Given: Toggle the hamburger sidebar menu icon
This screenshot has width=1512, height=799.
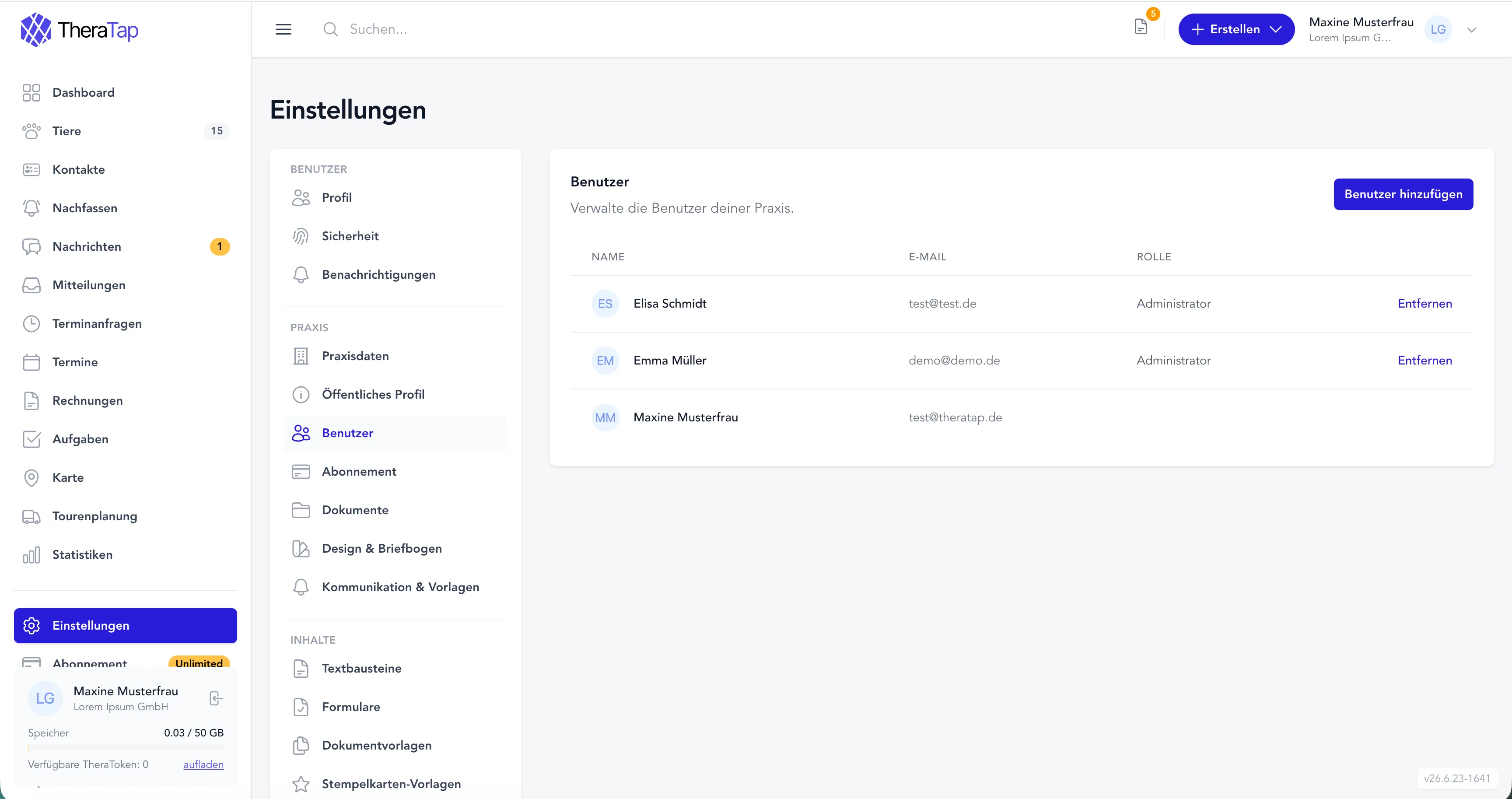Looking at the screenshot, I should pos(283,29).
